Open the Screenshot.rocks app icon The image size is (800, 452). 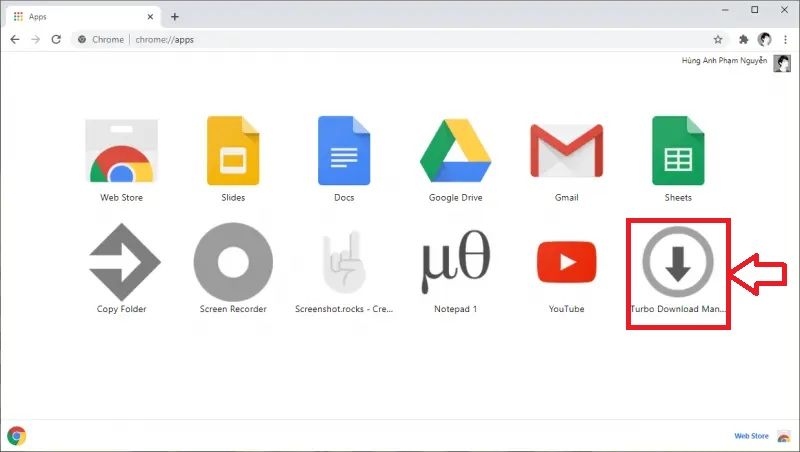(344, 262)
